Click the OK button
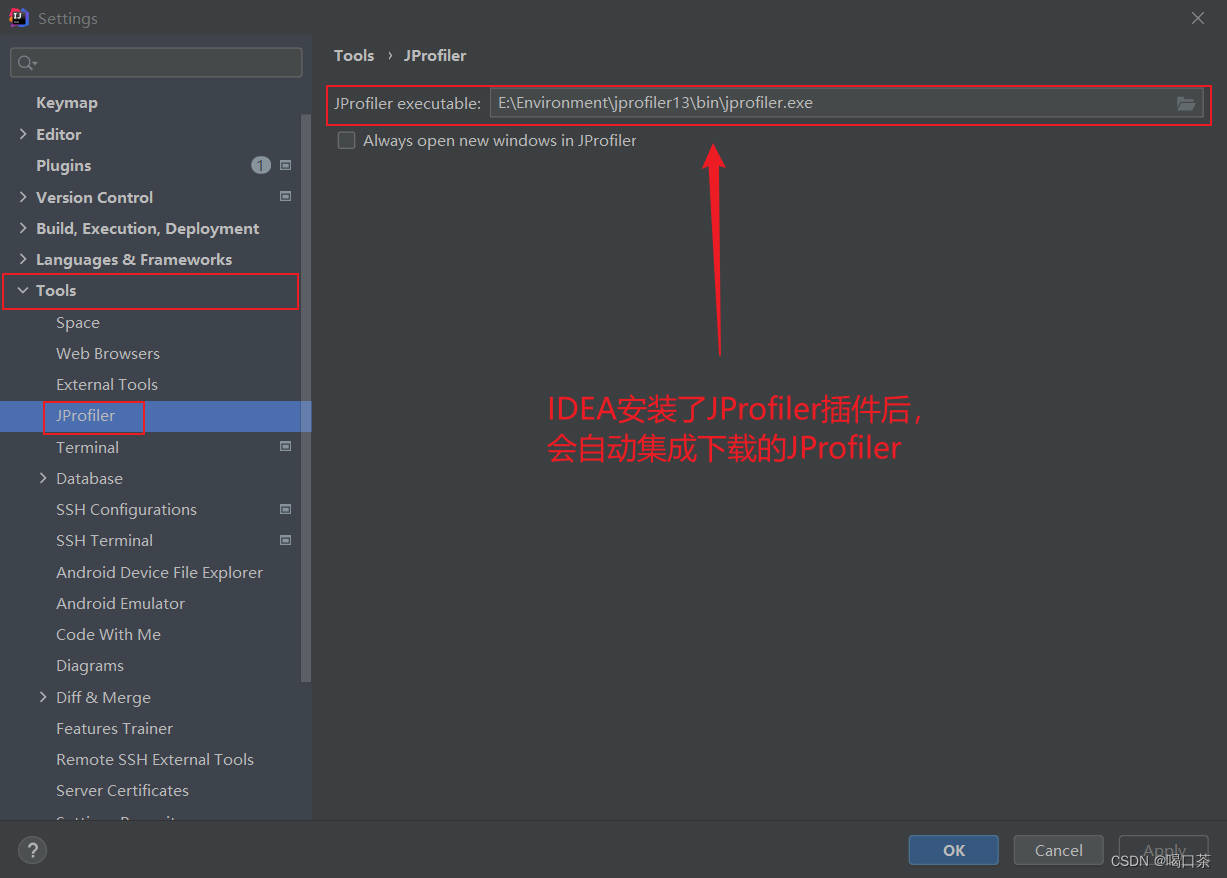 954,850
